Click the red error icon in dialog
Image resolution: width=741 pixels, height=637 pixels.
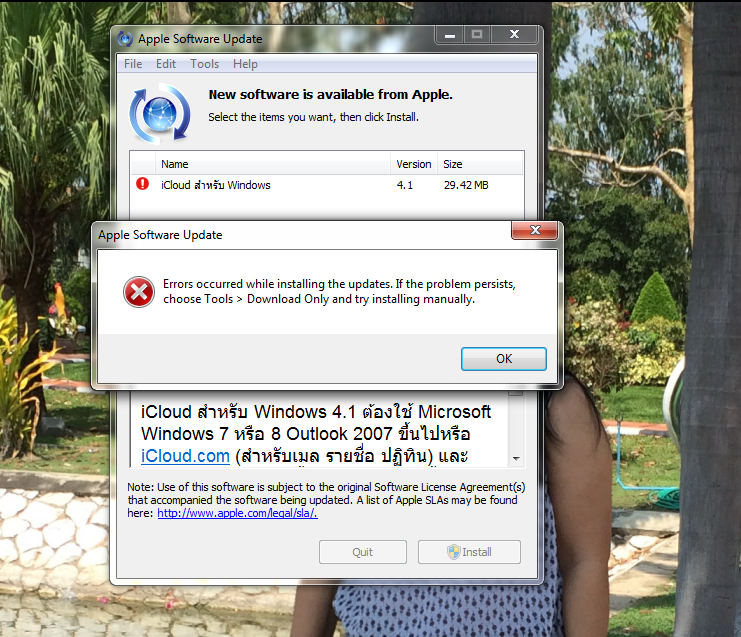pos(138,292)
